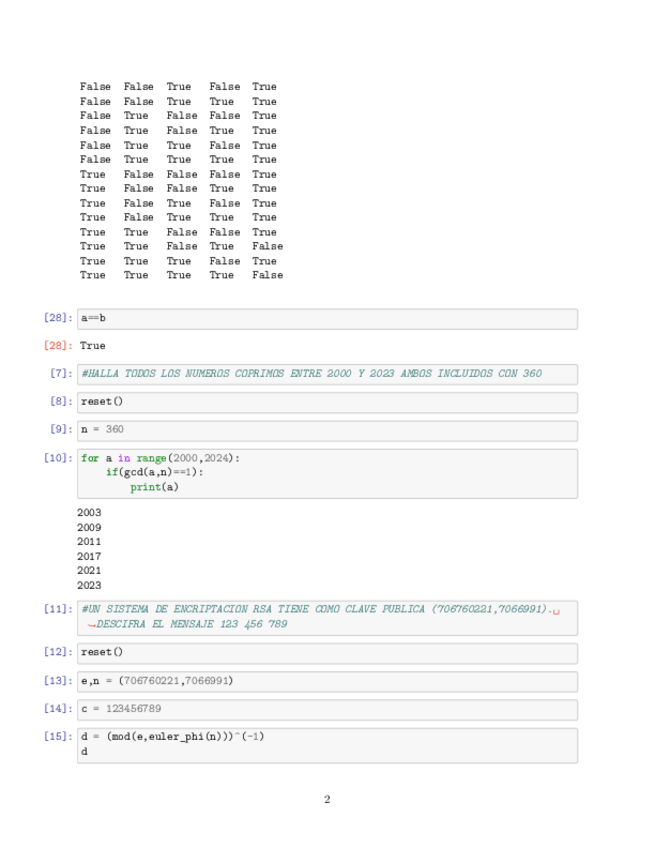Select the output number 2011
Viewport: 655px width, 848px height.
click(x=89, y=542)
